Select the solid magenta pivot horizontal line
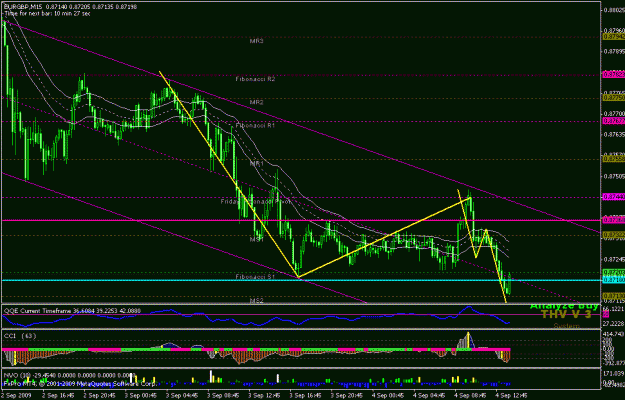Image resolution: width=625 pixels, height=400 pixels. click(301, 220)
